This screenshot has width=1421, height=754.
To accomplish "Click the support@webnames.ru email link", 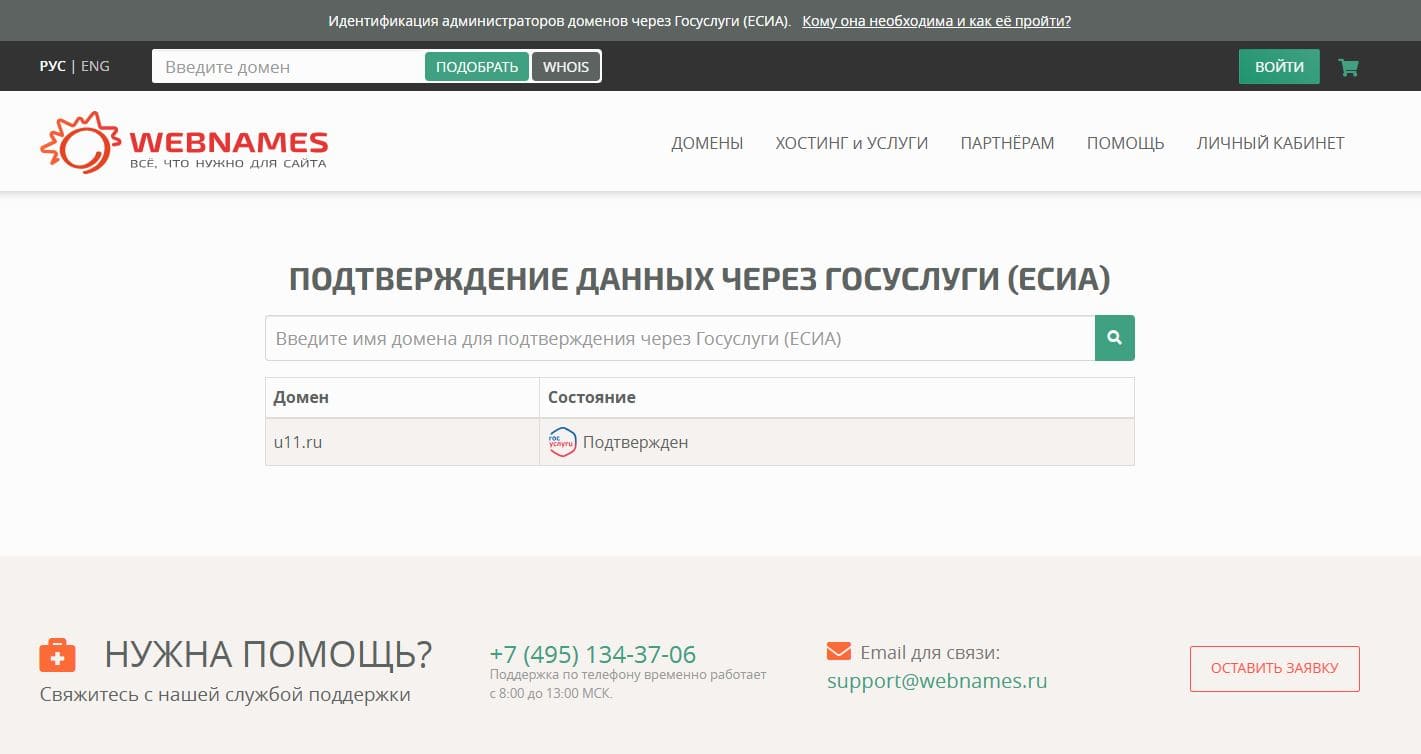I will click(x=937, y=682).
